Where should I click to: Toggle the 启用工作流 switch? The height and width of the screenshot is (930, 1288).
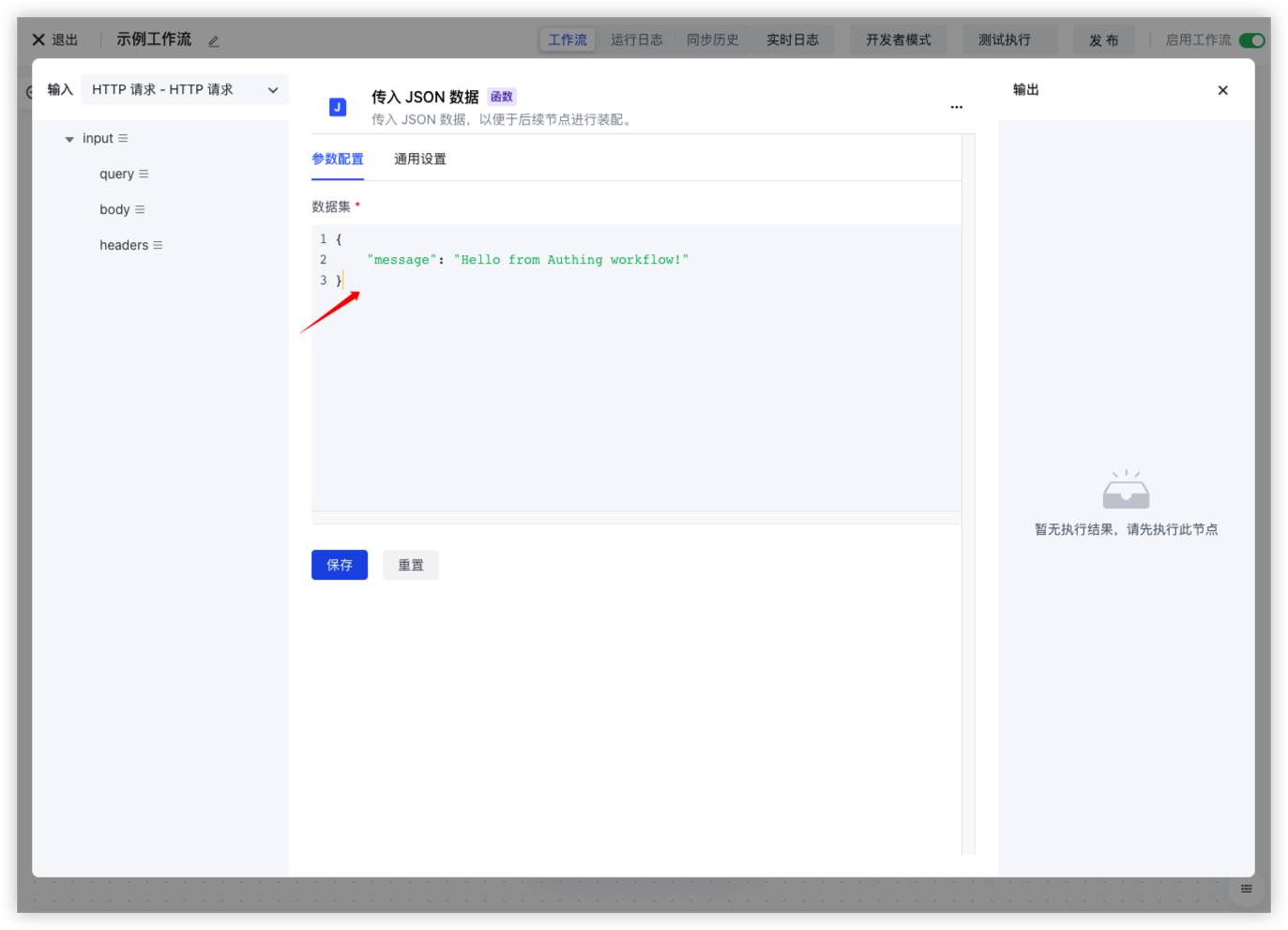point(1251,40)
